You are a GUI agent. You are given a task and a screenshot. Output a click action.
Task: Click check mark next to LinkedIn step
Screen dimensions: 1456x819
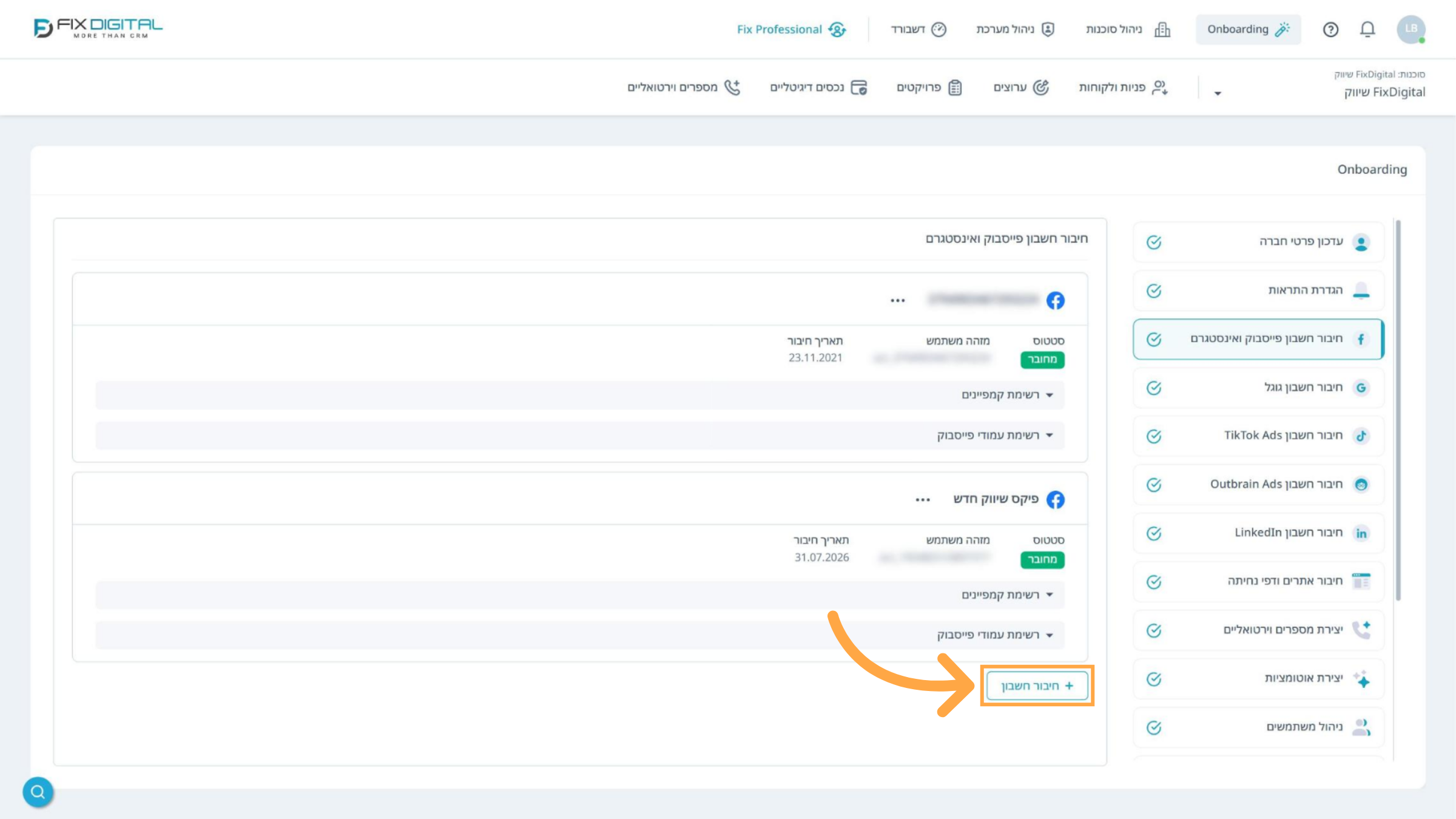tap(1154, 533)
